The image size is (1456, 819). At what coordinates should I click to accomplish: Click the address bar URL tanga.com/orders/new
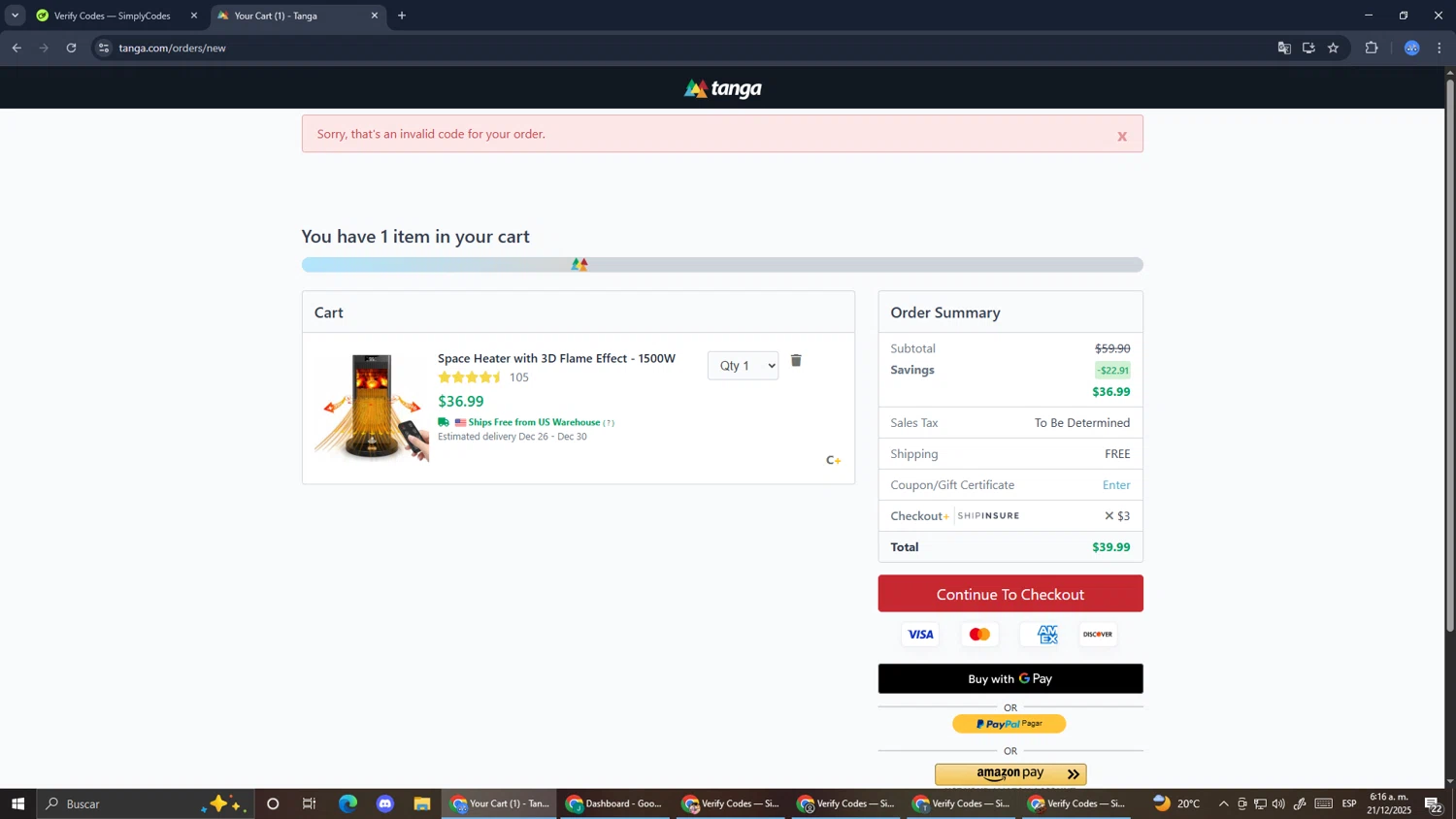tap(173, 48)
